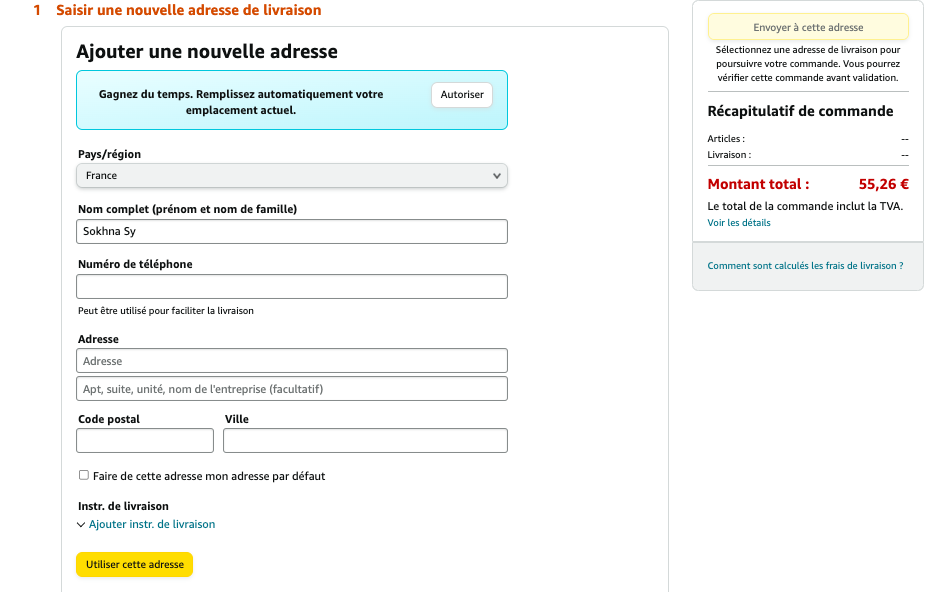Focus the apartment and company optional field

tap(291, 388)
